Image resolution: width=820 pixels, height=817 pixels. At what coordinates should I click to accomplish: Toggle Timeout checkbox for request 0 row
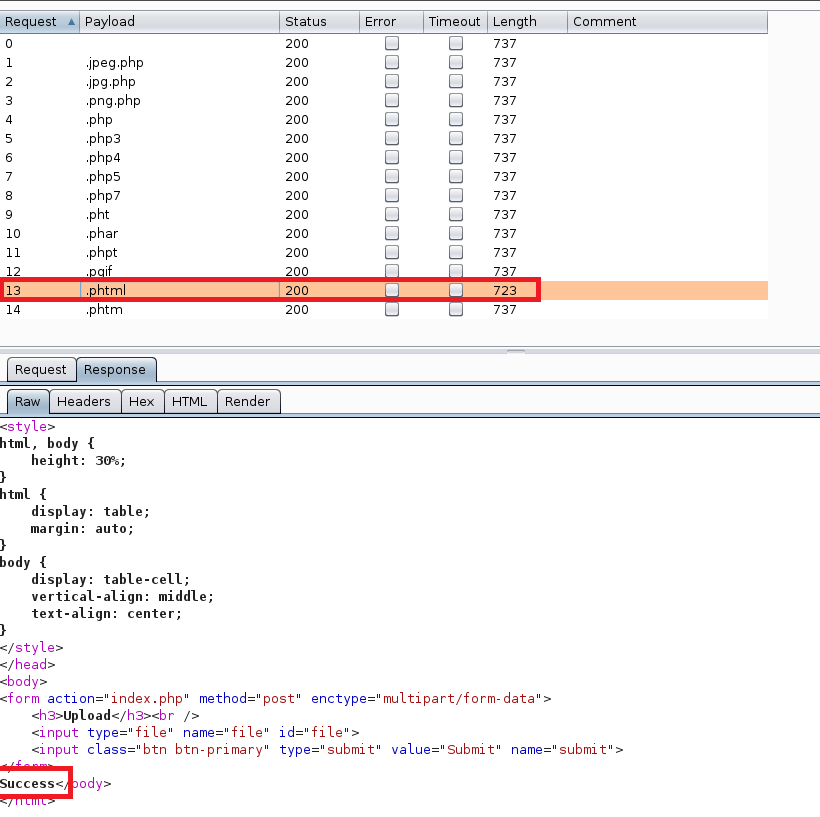coord(456,43)
